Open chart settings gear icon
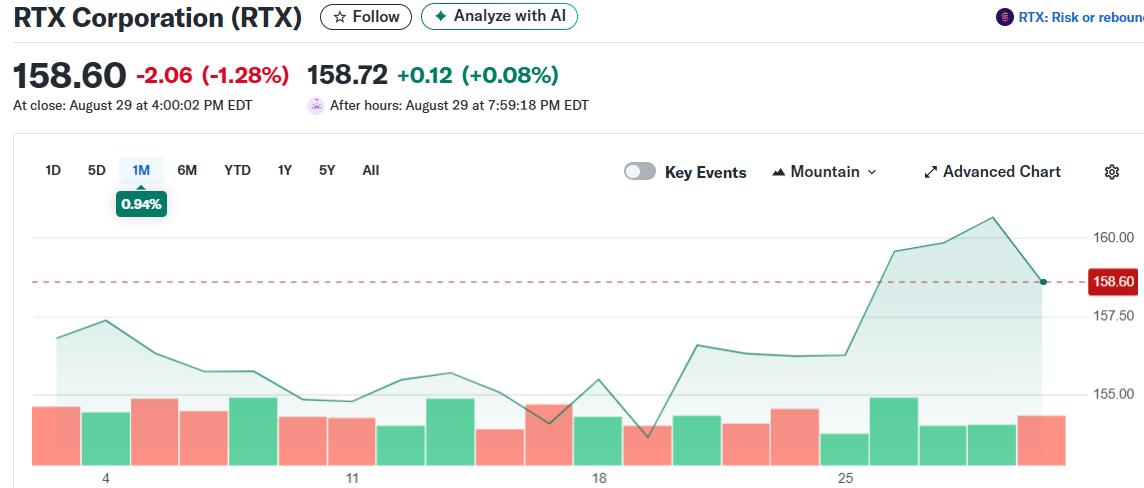 click(x=1112, y=172)
